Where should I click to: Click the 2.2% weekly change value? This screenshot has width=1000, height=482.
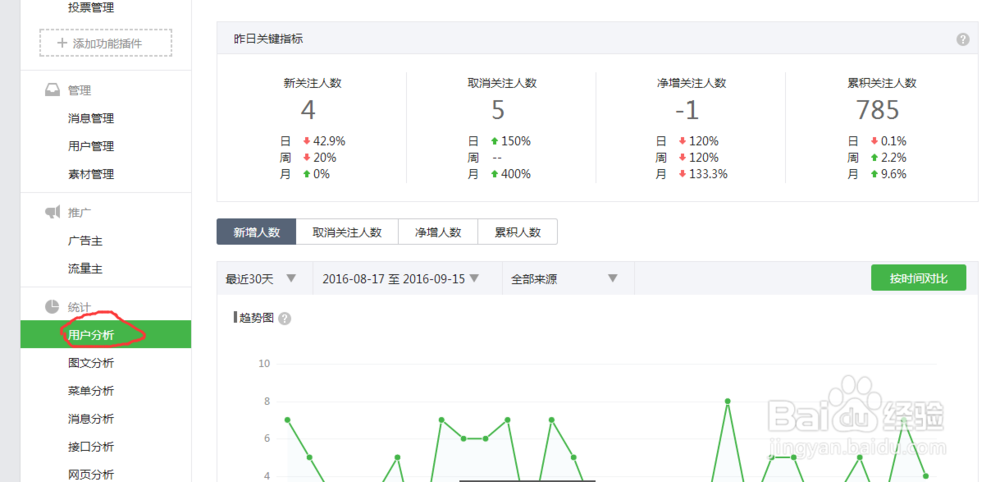[x=893, y=157]
